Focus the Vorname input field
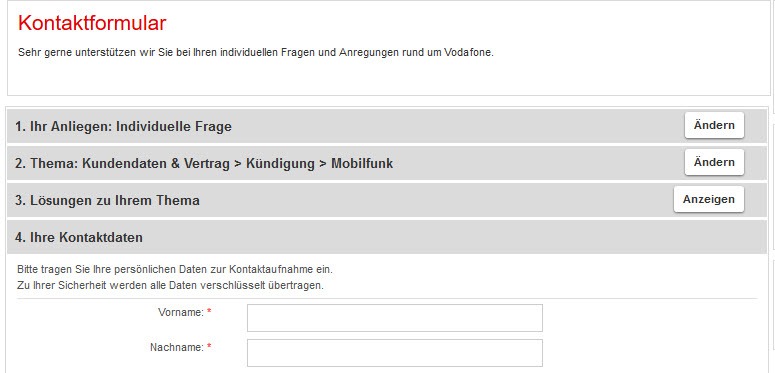This screenshot has width=775, height=373. tap(394, 318)
